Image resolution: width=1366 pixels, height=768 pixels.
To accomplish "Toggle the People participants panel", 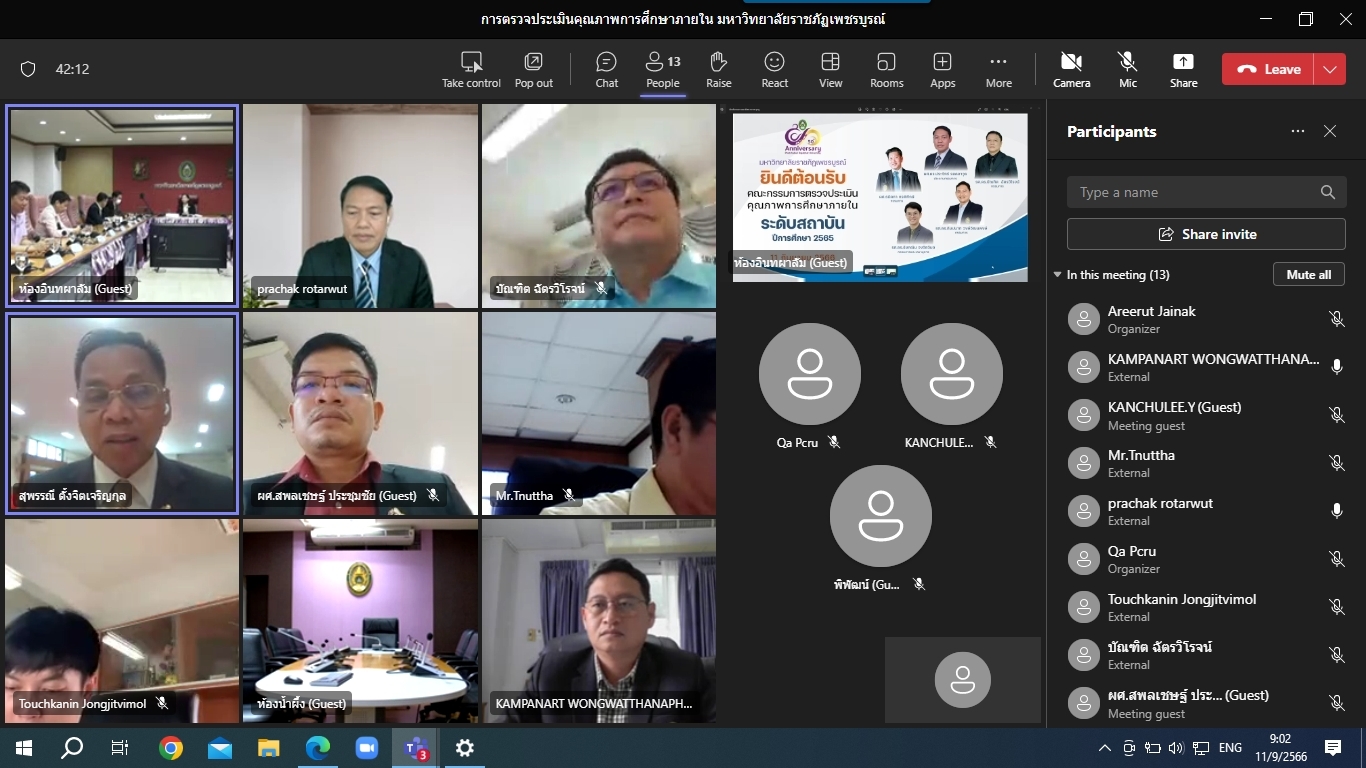I will pos(662,69).
